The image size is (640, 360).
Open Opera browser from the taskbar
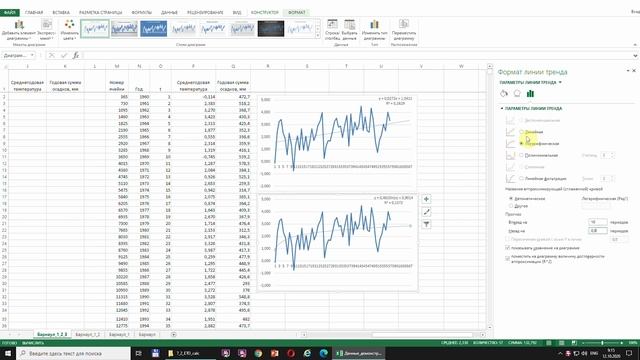[x=291, y=353]
